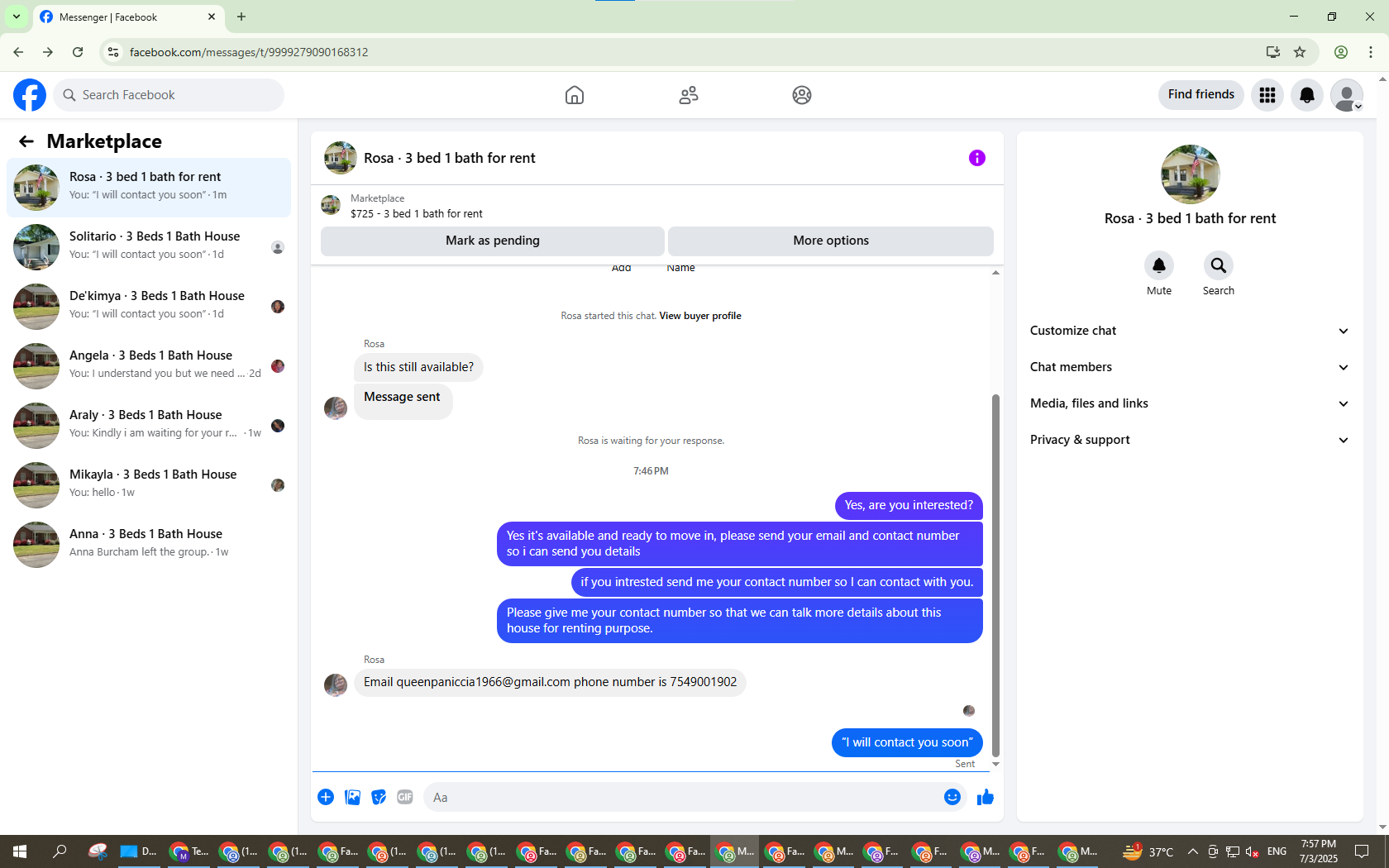Open the Facebook logo home link
This screenshot has width=1389, height=868.
(x=30, y=95)
